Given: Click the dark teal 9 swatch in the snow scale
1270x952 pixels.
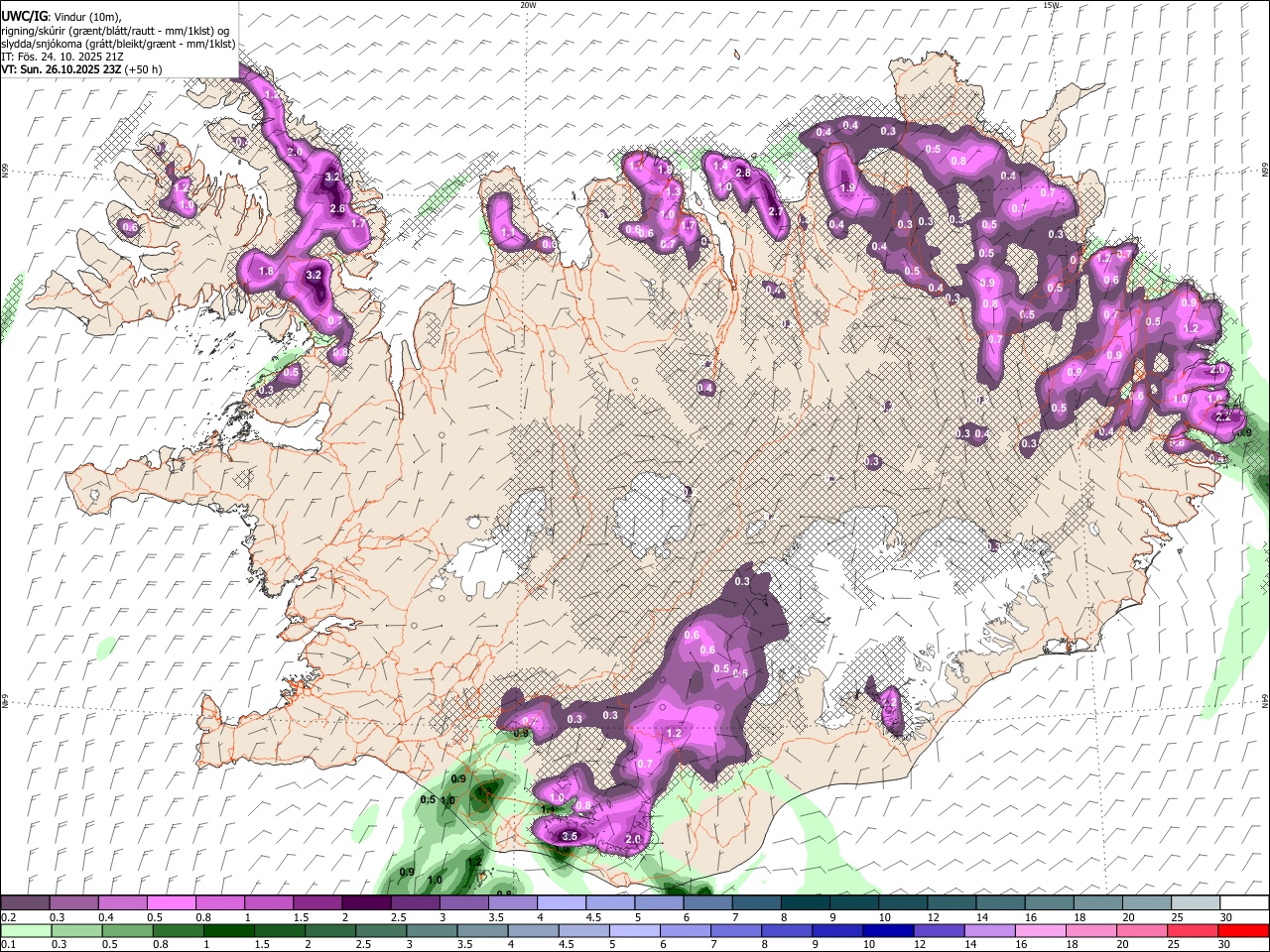Looking at the screenshot, I should pyautogui.click(x=852, y=903).
